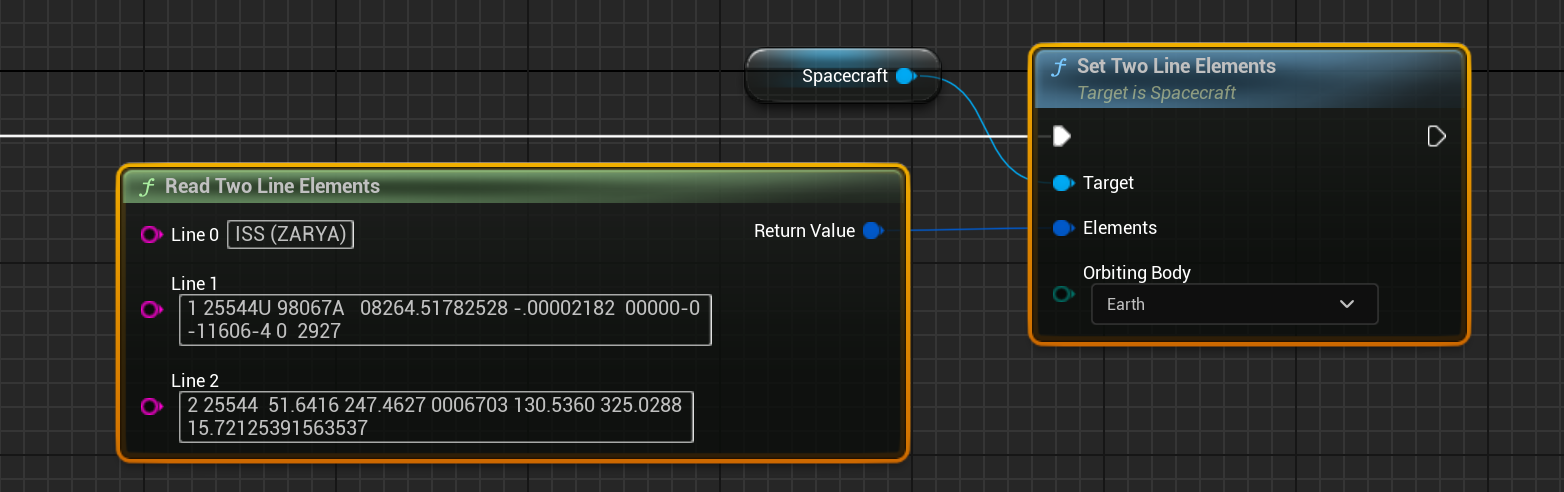Click the Orbiting Body input pin
1564x492 pixels.
pyautogui.click(x=1062, y=294)
